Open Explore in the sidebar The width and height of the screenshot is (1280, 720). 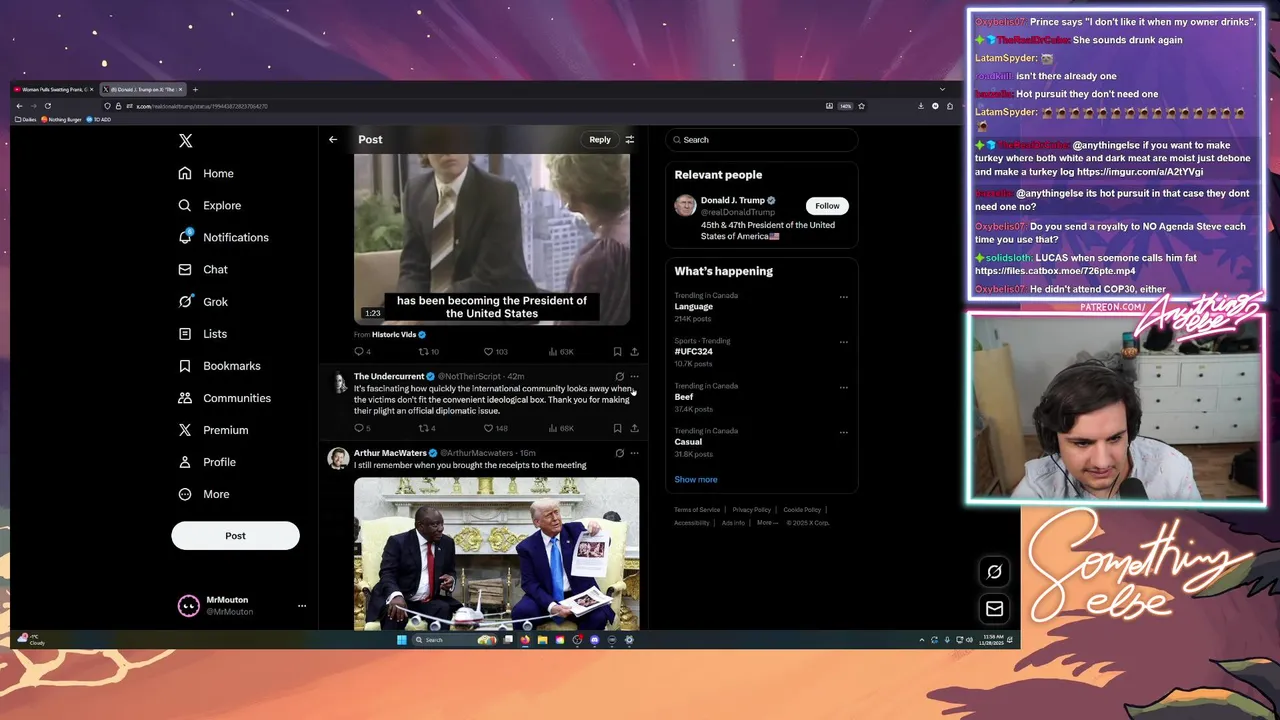[210, 205]
